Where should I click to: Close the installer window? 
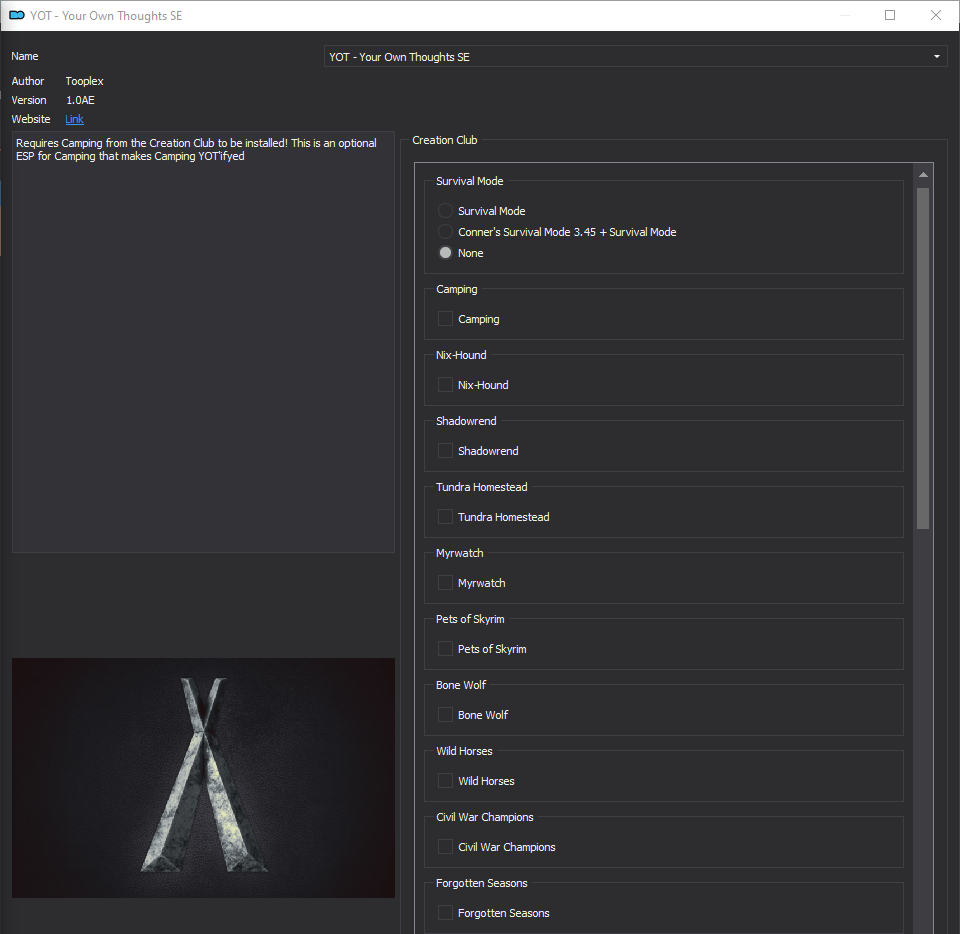(936, 15)
